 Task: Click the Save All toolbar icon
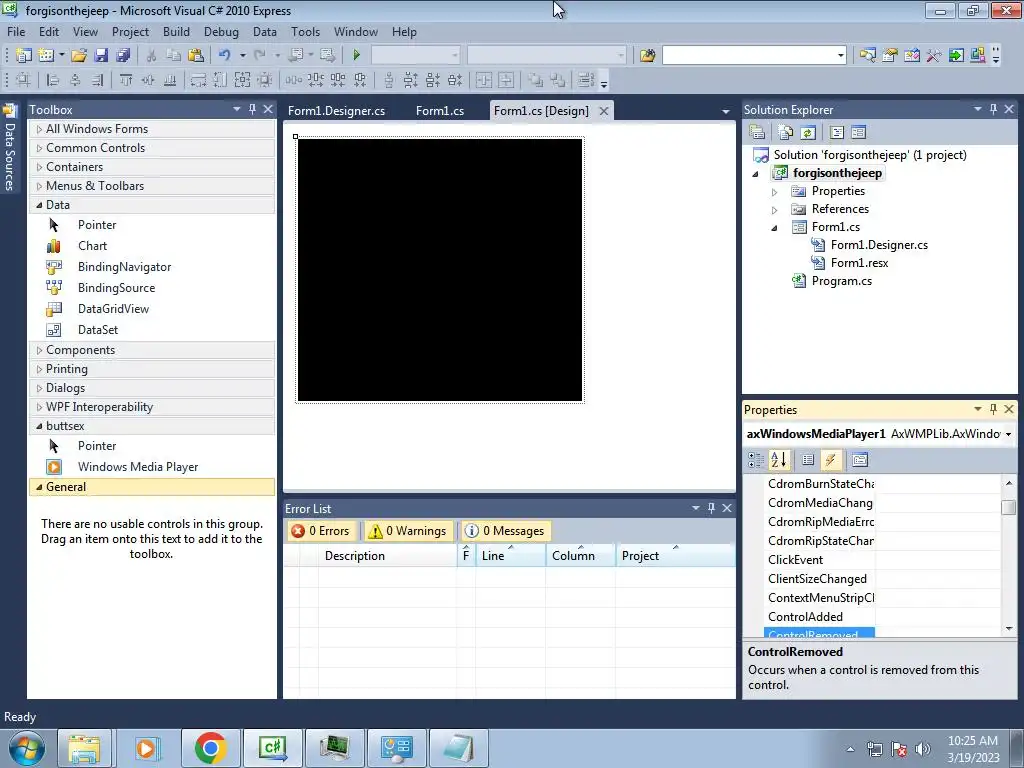coord(123,55)
